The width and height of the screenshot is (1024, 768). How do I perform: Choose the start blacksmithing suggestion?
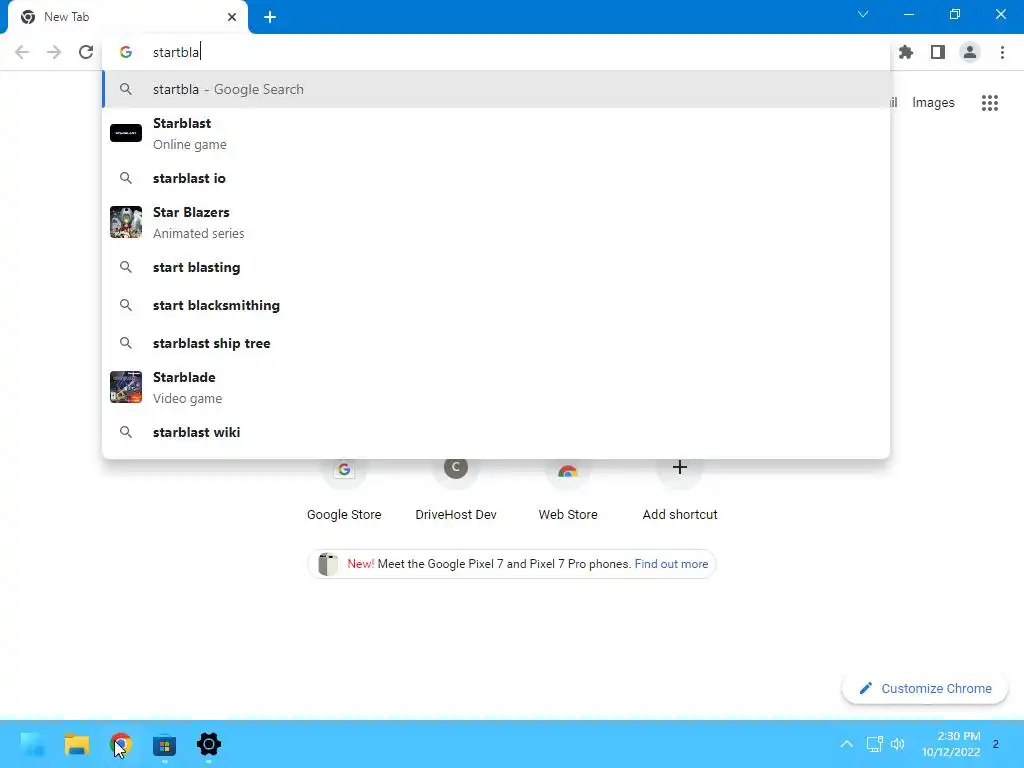(496, 305)
